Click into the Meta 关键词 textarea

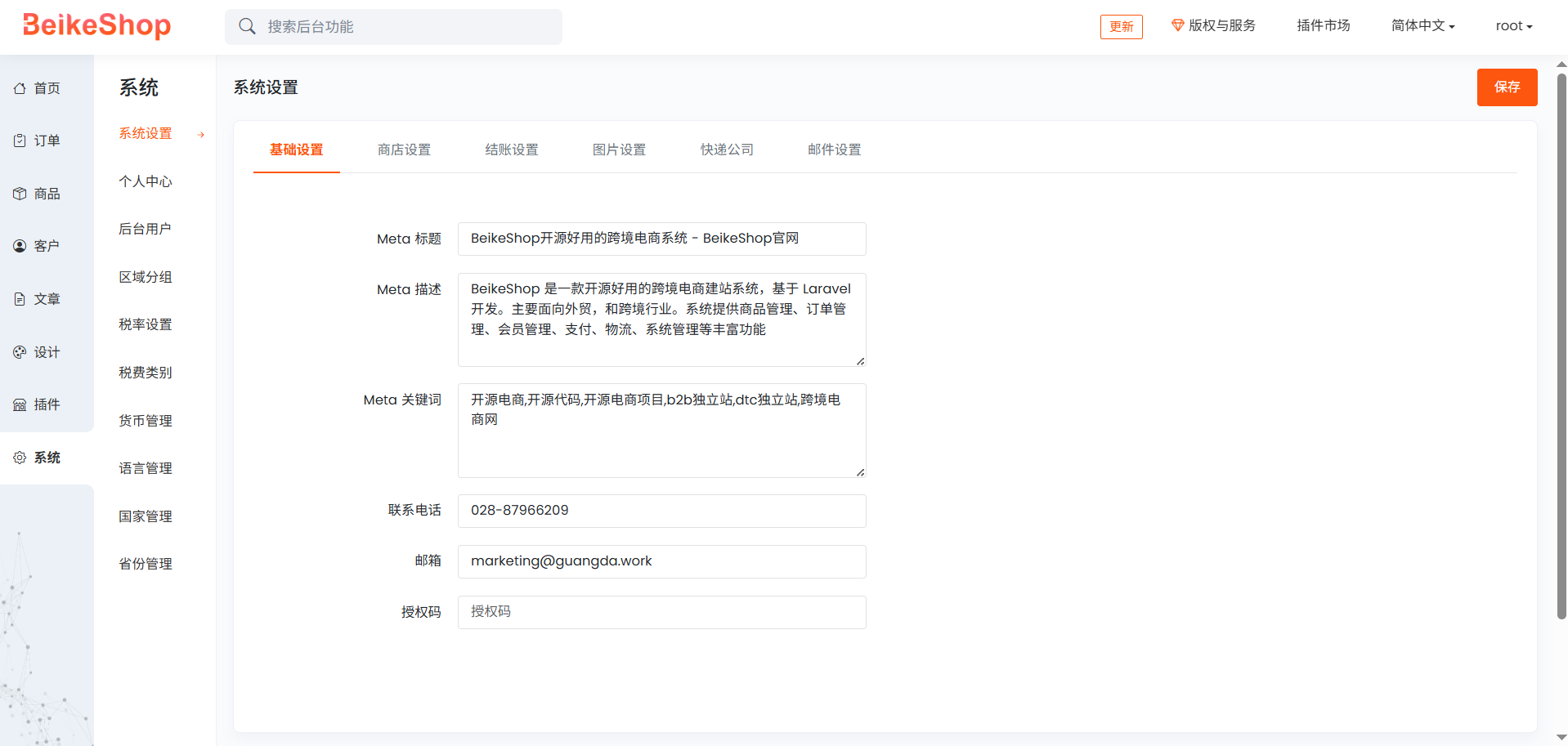pyautogui.click(x=661, y=431)
